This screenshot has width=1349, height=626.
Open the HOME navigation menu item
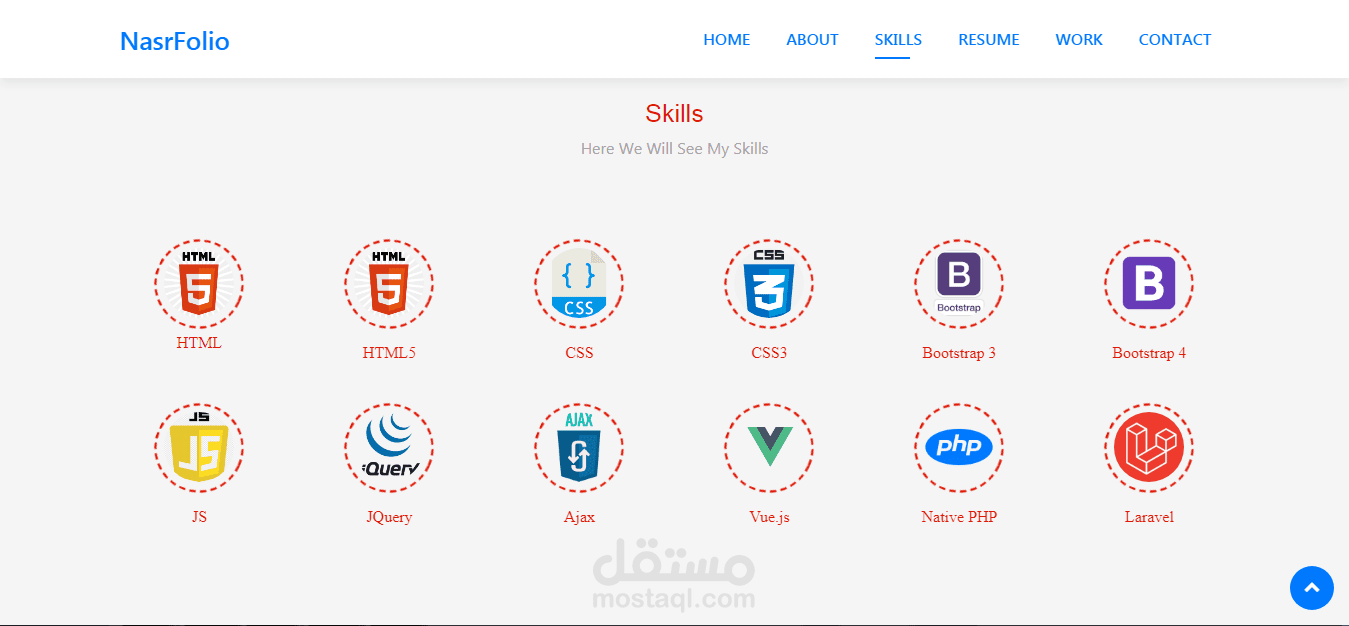tap(726, 39)
